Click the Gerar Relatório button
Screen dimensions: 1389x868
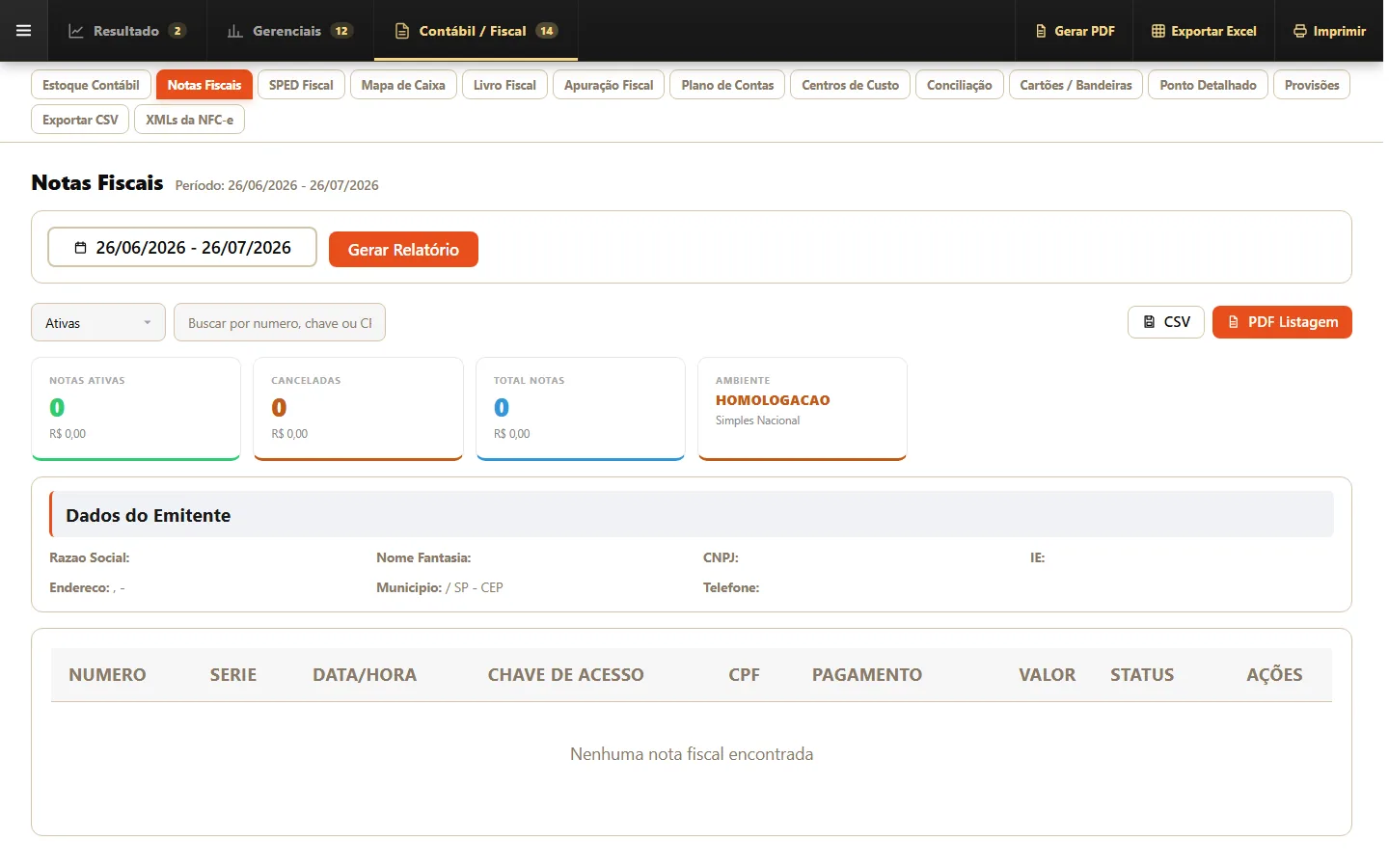point(403,249)
